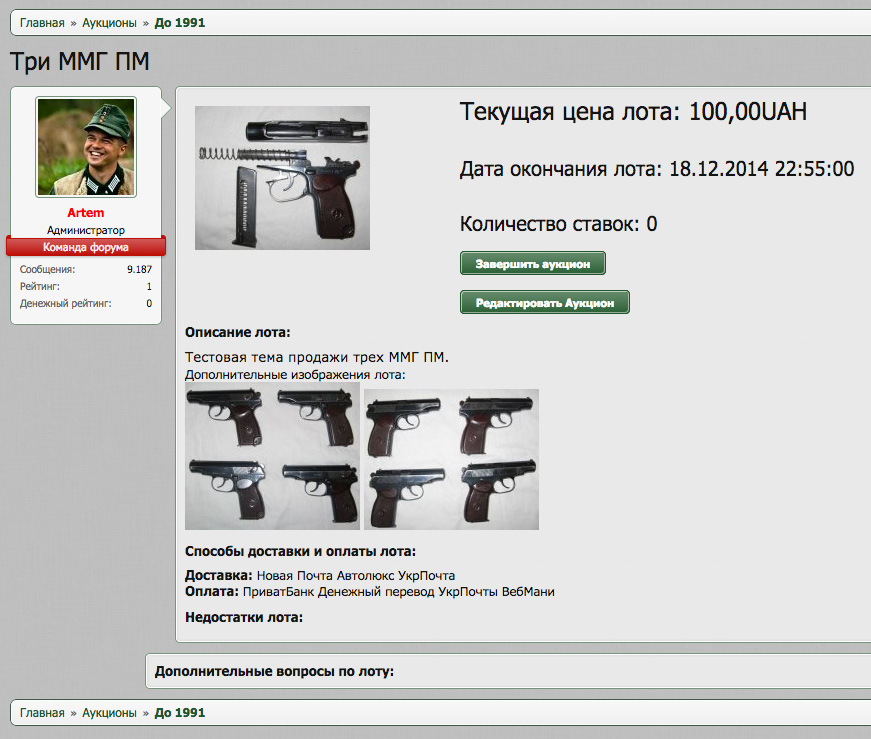This screenshot has width=871, height=739.
Task: Go to До 1991 category in top breadcrumb
Action: (x=179, y=23)
